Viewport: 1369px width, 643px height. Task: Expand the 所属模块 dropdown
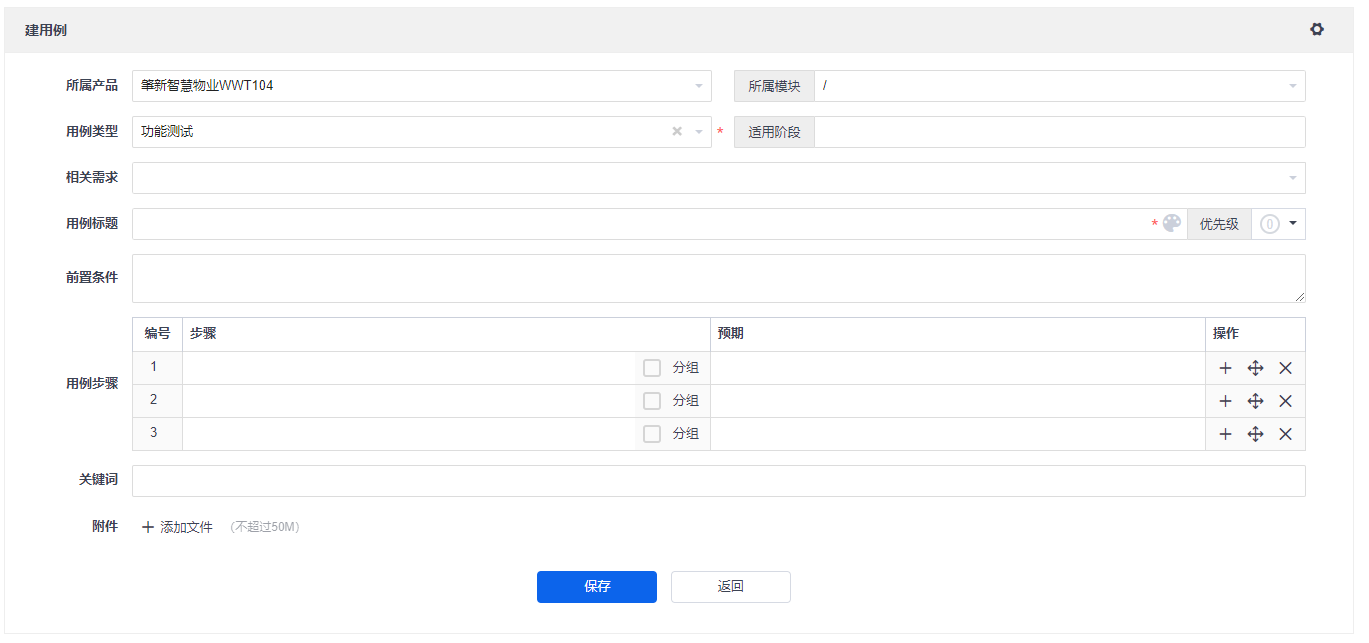1059,86
